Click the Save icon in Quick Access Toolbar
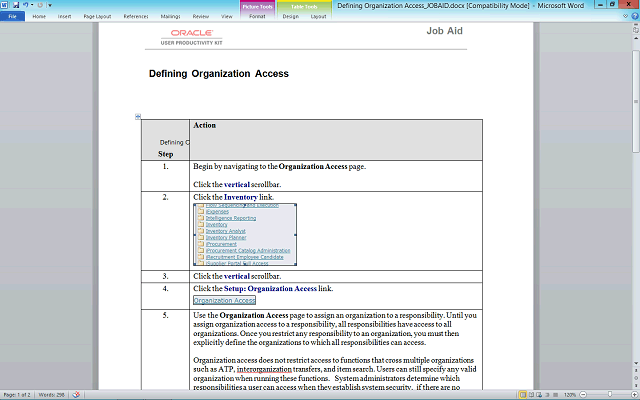 [17, 5]
